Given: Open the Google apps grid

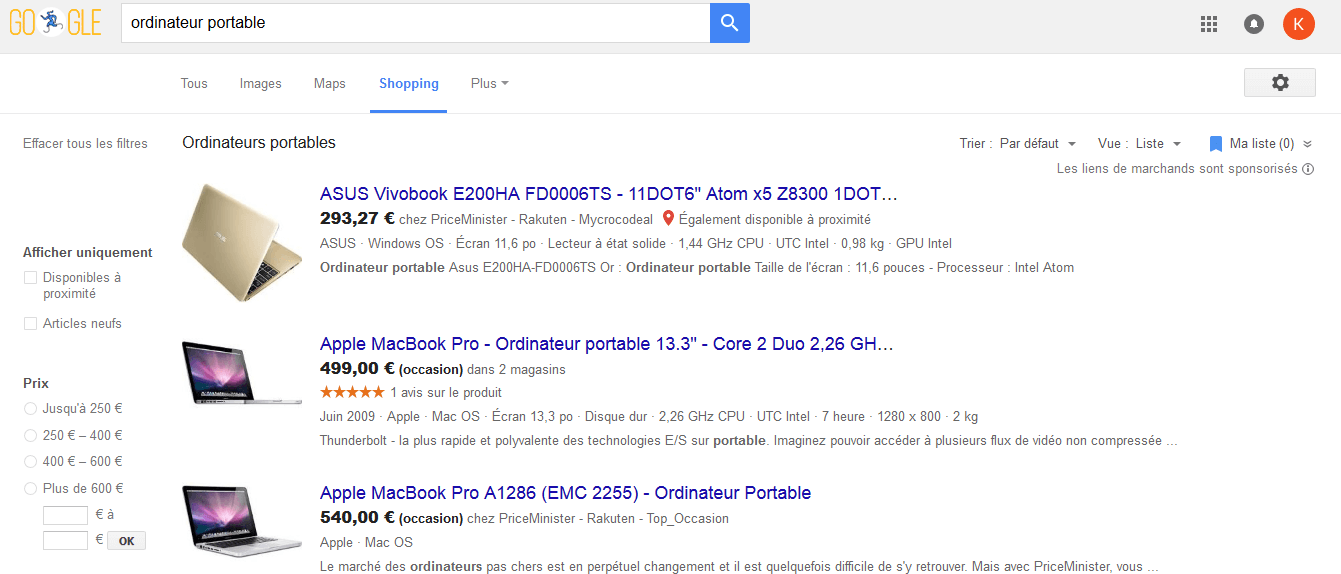Looking at the screenshot, I should (1209, 24).
